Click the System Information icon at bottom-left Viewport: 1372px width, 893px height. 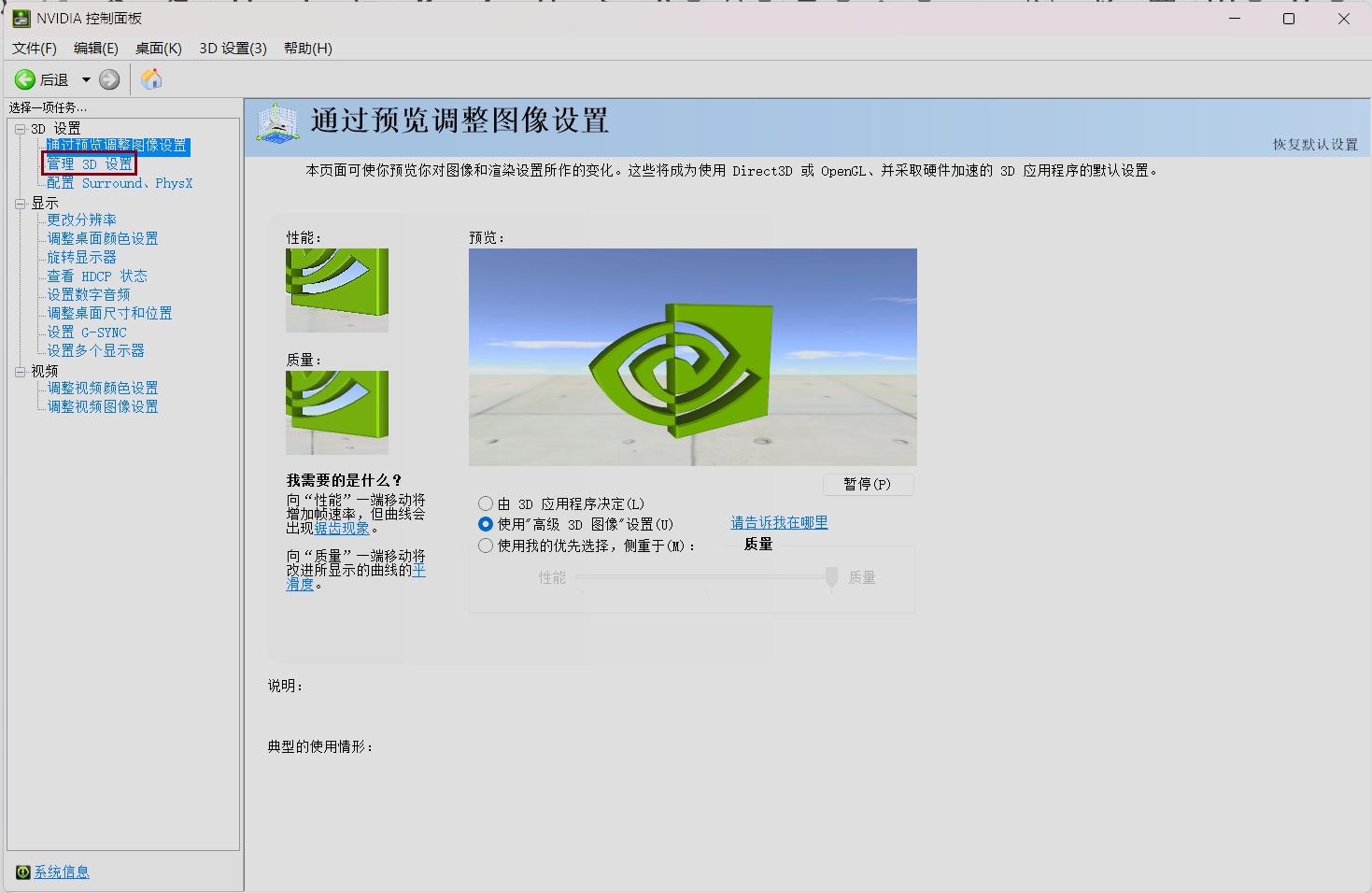(23, 872)
